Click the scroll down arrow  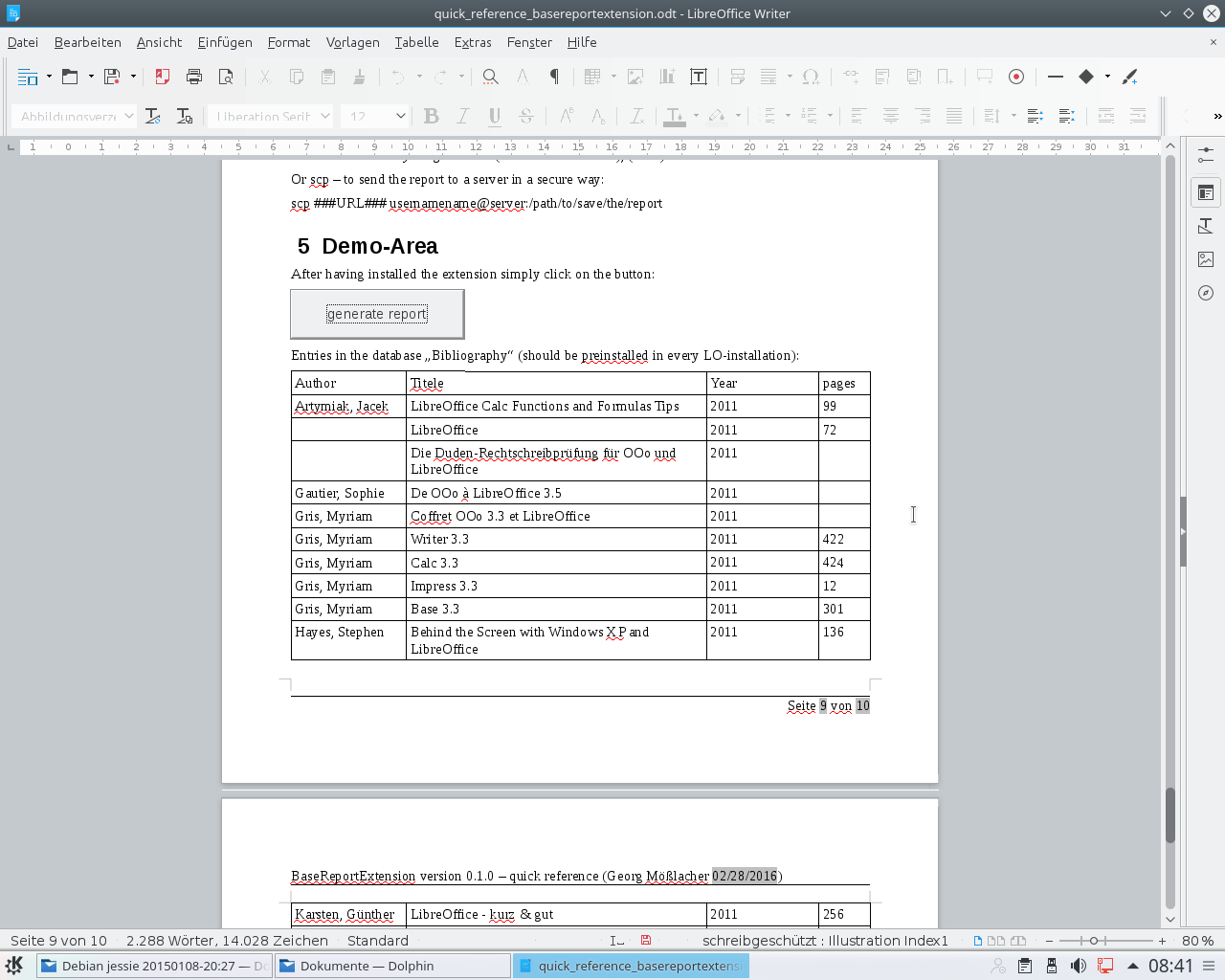(x=1169, y=919)
